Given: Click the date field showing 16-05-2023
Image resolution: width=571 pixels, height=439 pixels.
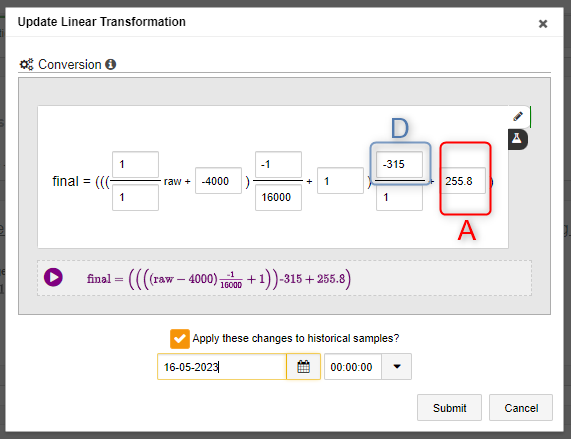Looking at the screenshot, I should point(222,367).
